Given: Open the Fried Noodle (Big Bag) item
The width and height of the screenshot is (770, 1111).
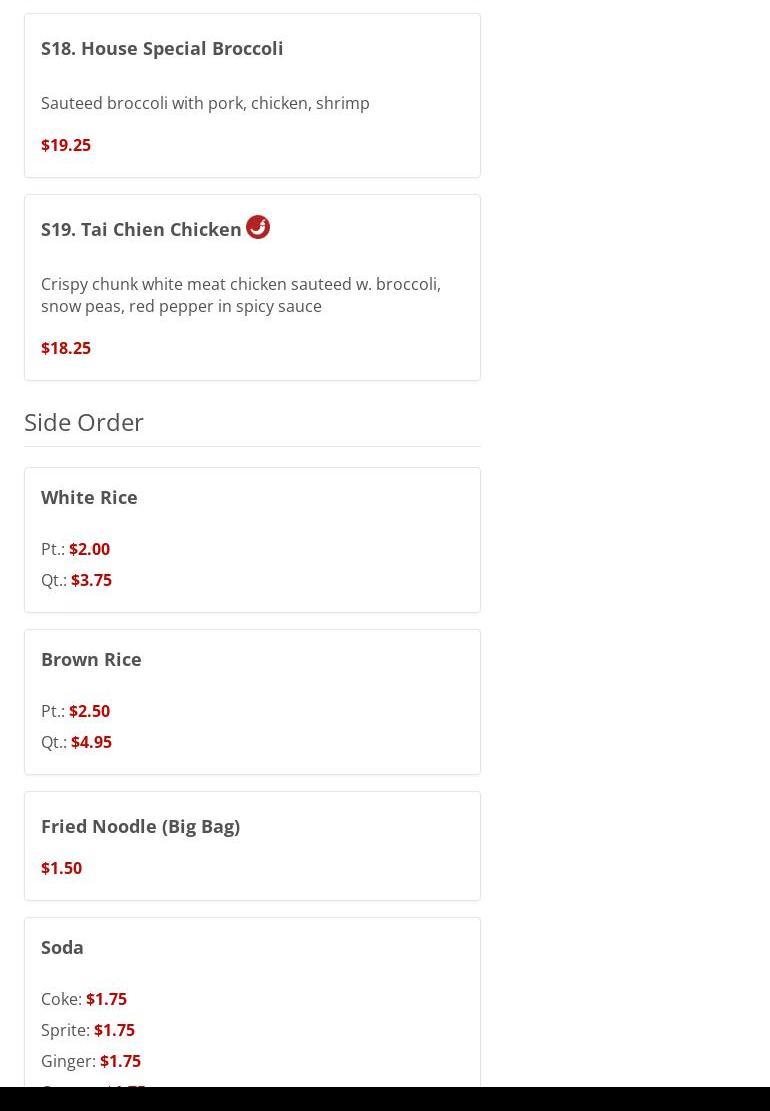Looking at the screenshot, I should 140,826.
